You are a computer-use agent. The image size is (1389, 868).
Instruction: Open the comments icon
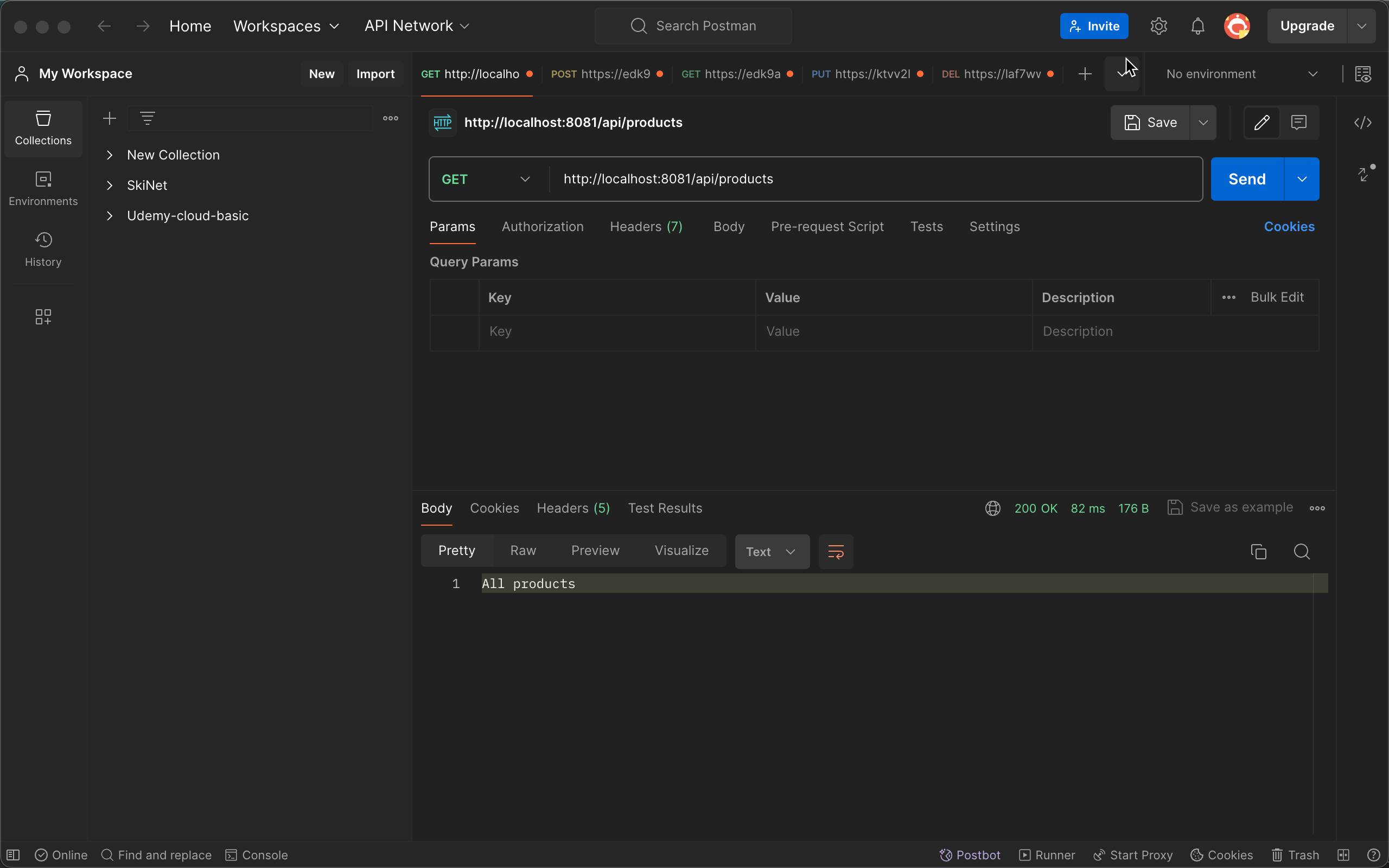tap(1299, 122)
